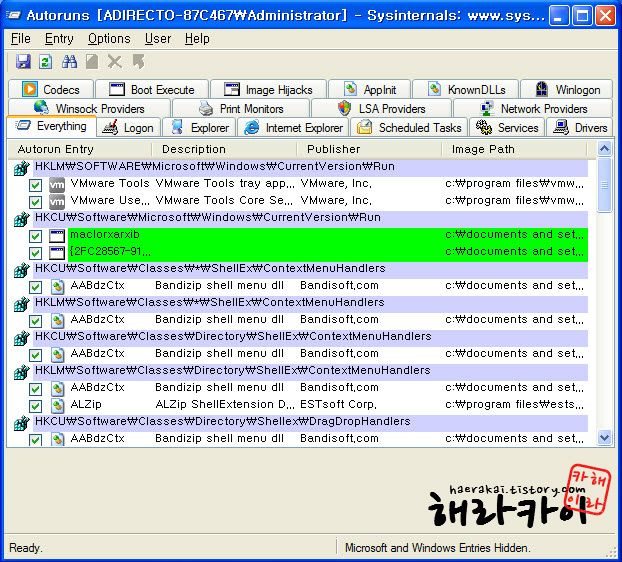622x562 pixels.
Task: Switch to the Print Monitors tab
Action: pyautogui.click(x=241, y=108)
